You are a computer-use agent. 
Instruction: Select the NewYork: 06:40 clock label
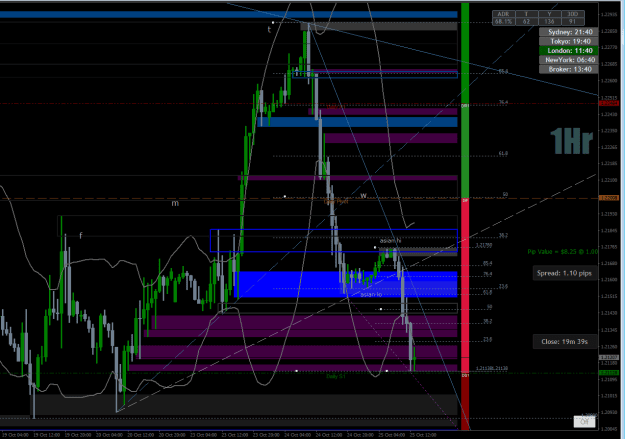(568, 60)
